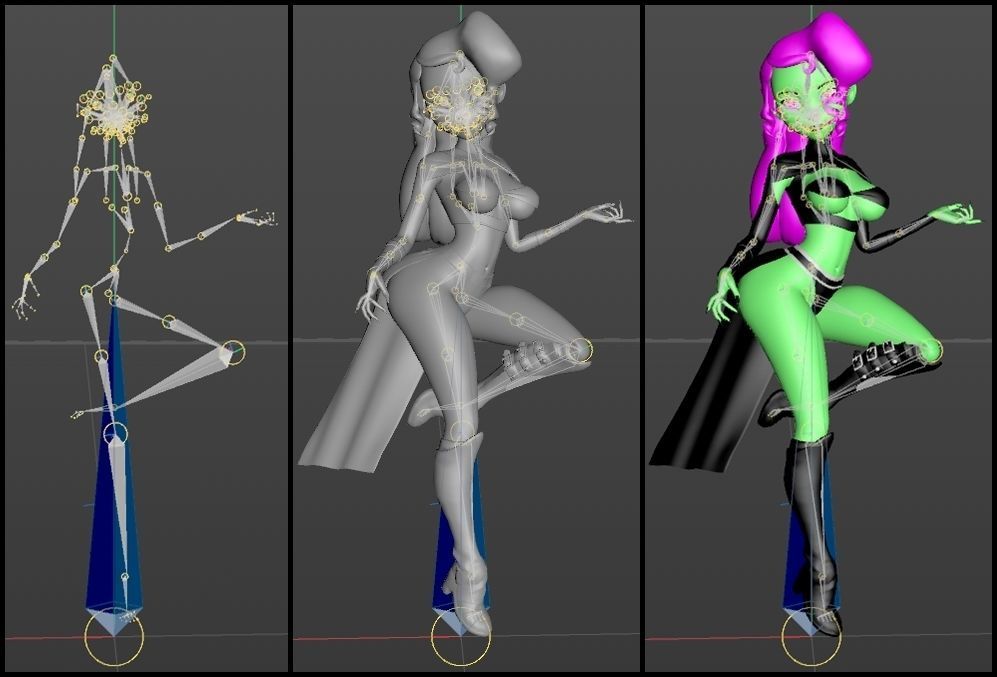Select the knee control circle on the colored model

coord(930,350)
